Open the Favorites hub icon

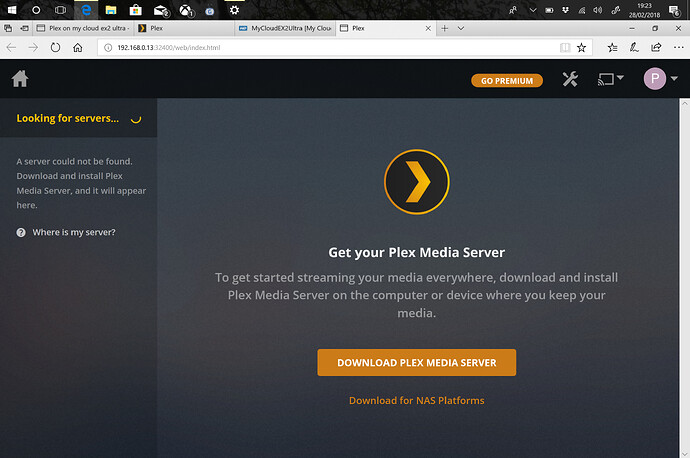pyautogui.click(x=612, y=48)
